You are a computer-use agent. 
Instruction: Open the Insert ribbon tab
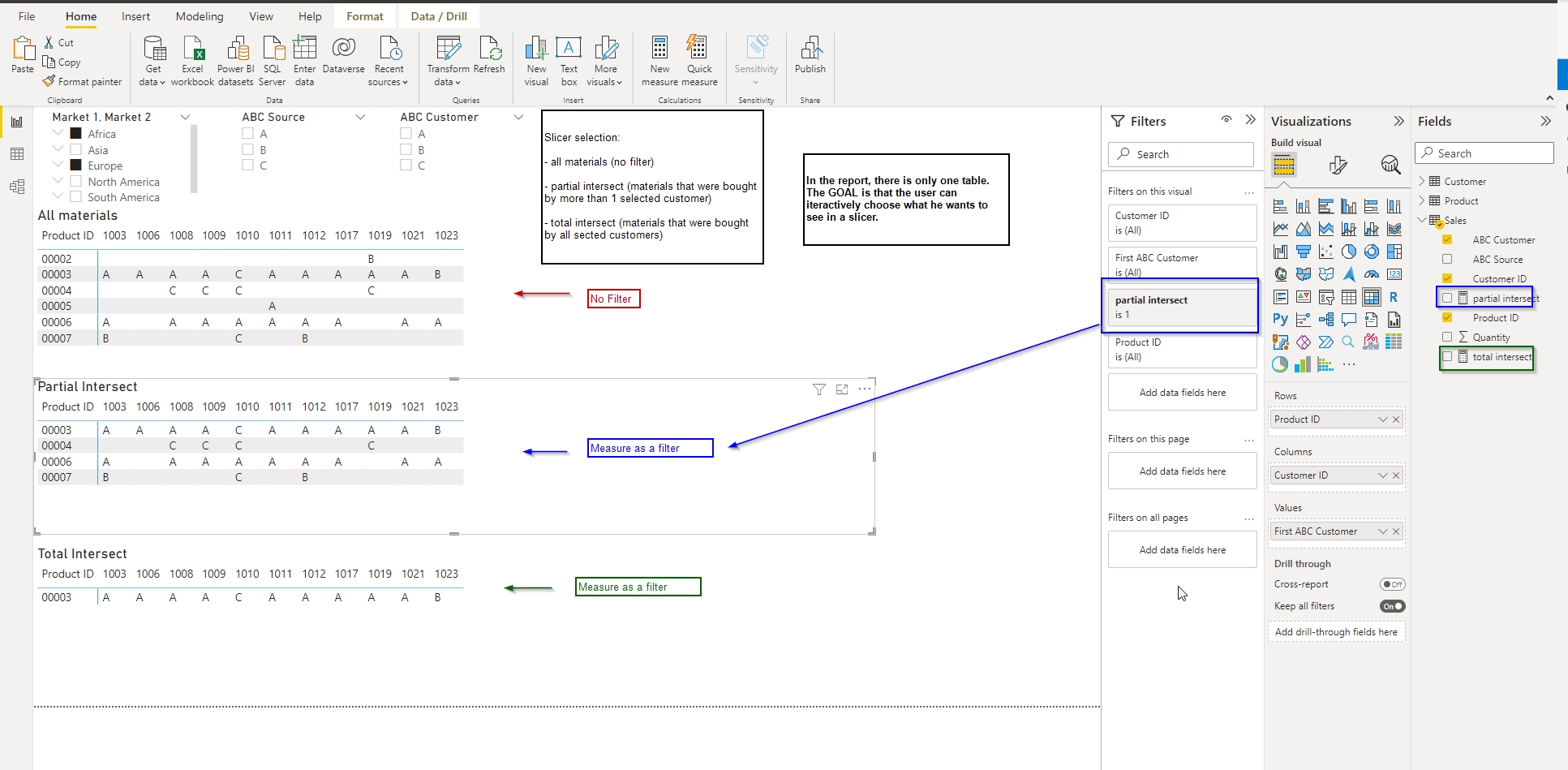(x=135, y=16)
